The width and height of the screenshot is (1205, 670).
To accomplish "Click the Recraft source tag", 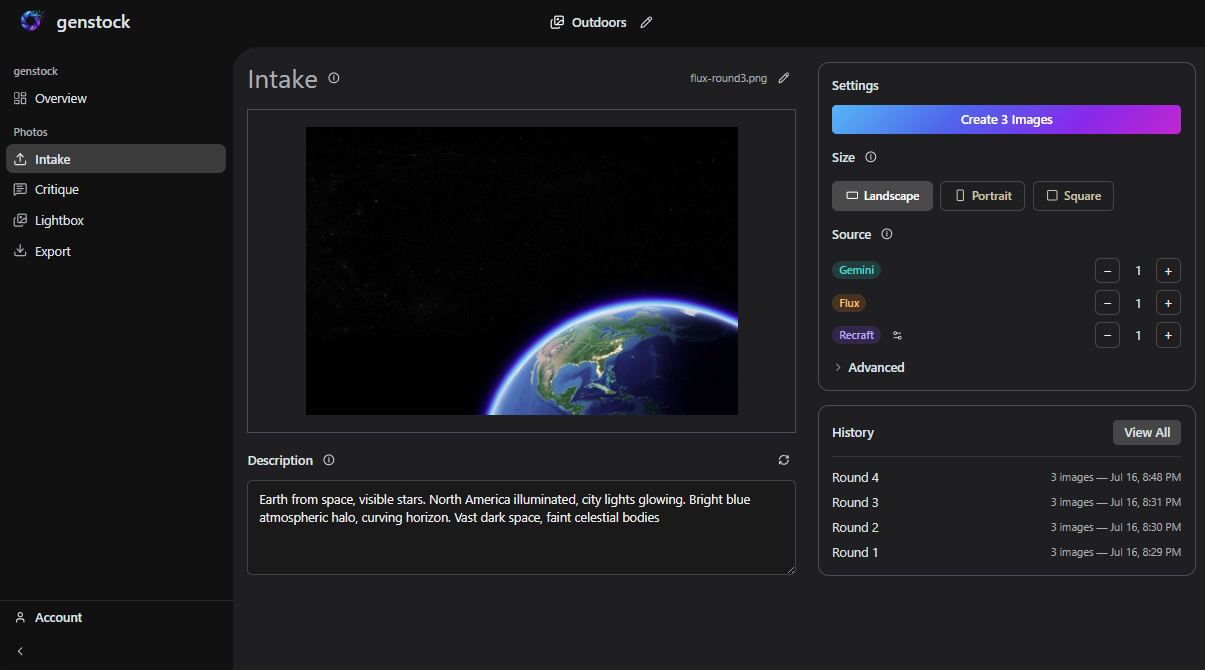I will tap(856, 335).
